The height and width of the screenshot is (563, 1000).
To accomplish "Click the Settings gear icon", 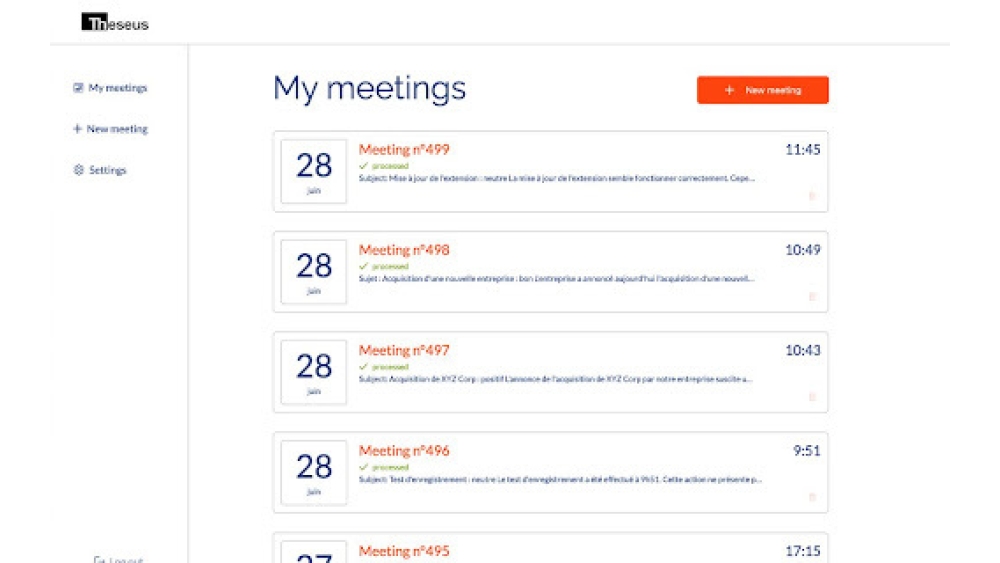I will pyautogui.click(x=78, y=170).
